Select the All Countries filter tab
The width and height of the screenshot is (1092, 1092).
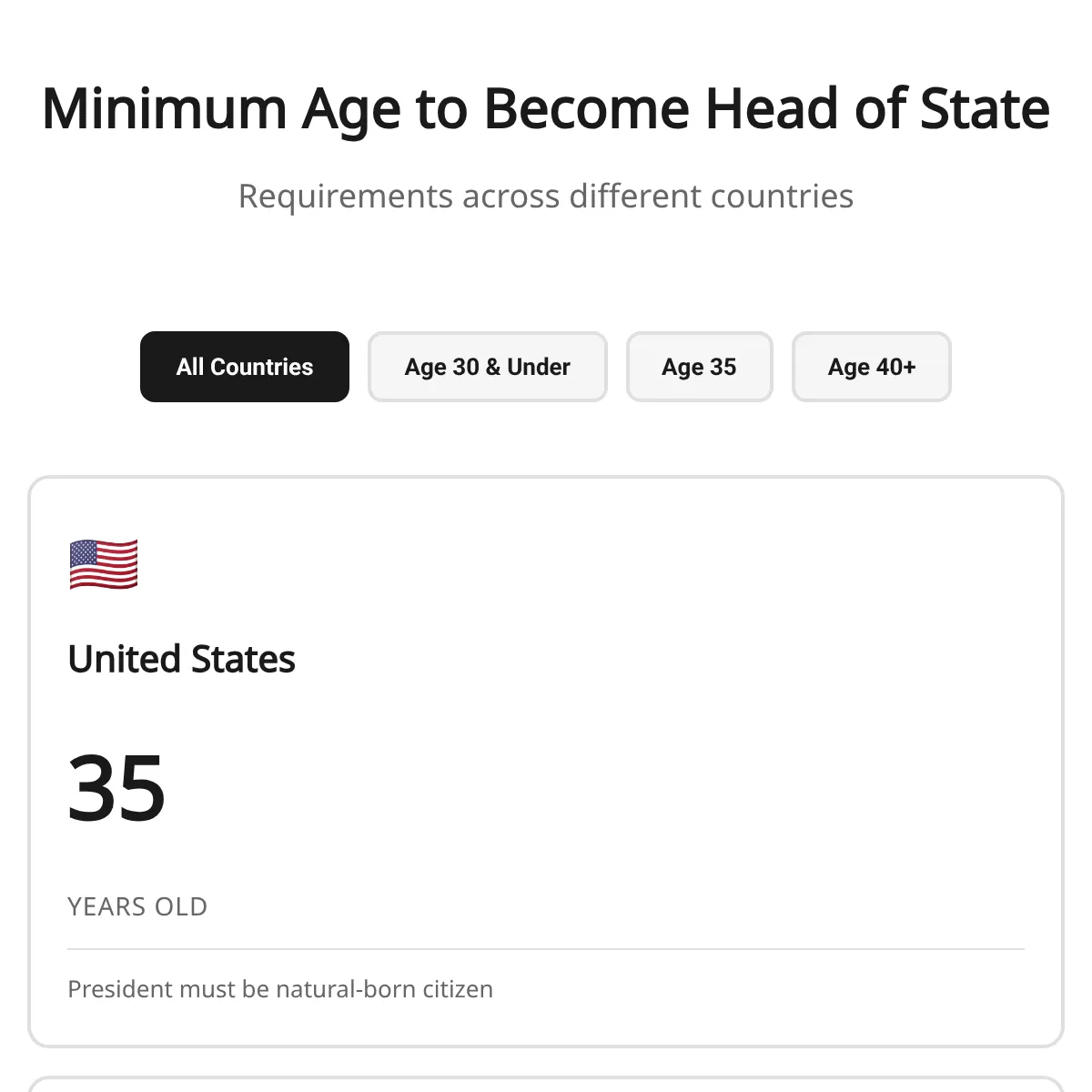[245, 367]
